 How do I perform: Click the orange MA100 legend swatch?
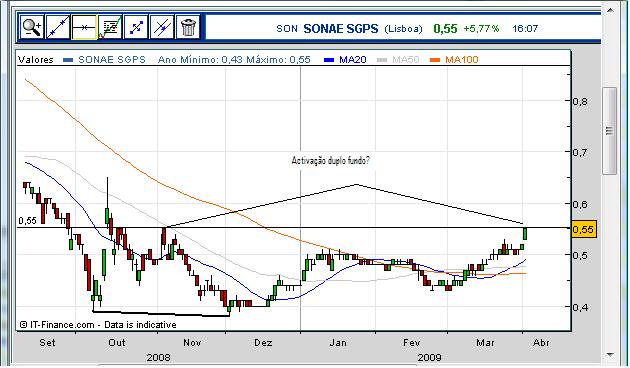click(435, 60)
